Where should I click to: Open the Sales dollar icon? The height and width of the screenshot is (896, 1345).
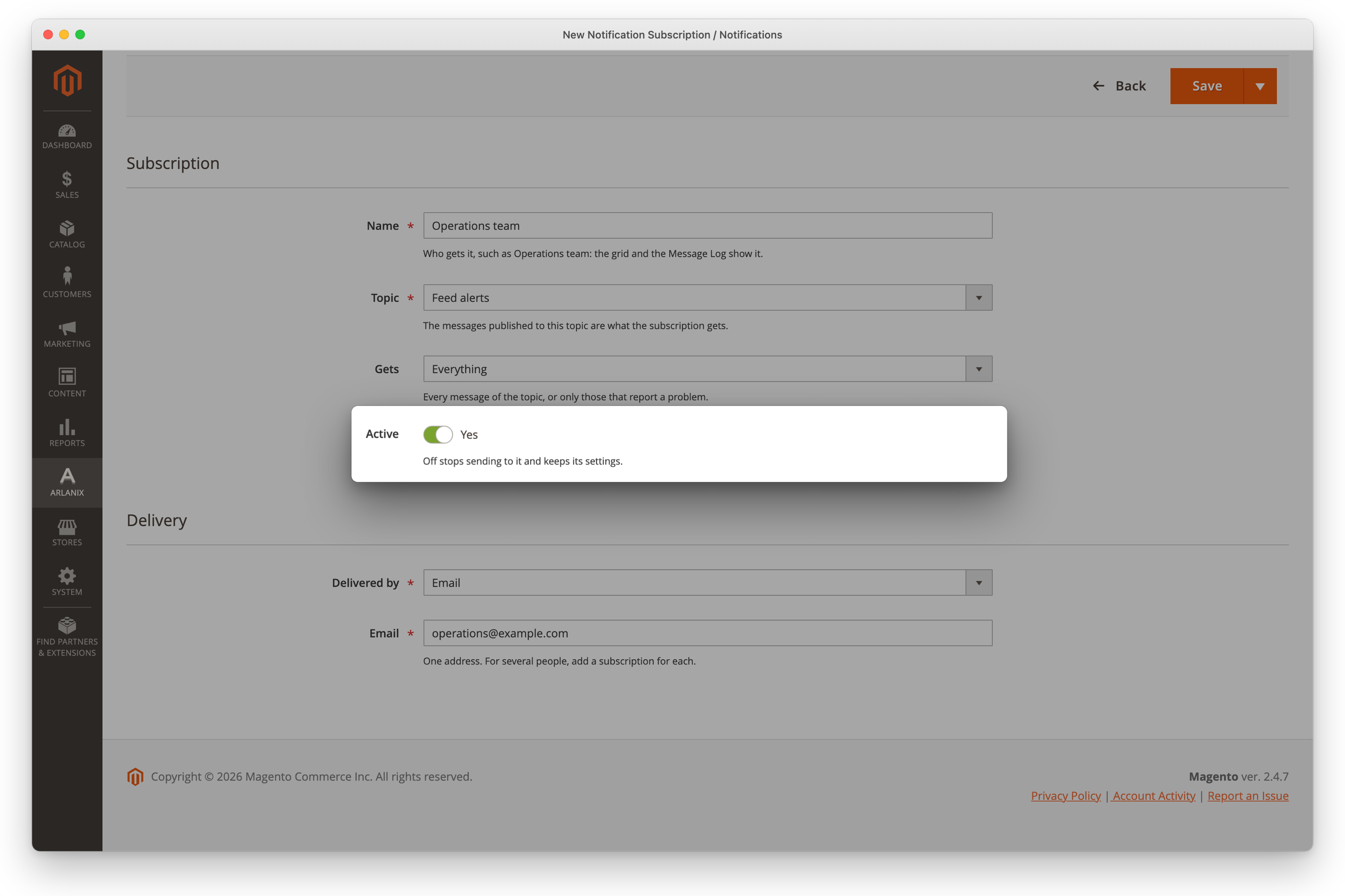[x=67, y=179]
